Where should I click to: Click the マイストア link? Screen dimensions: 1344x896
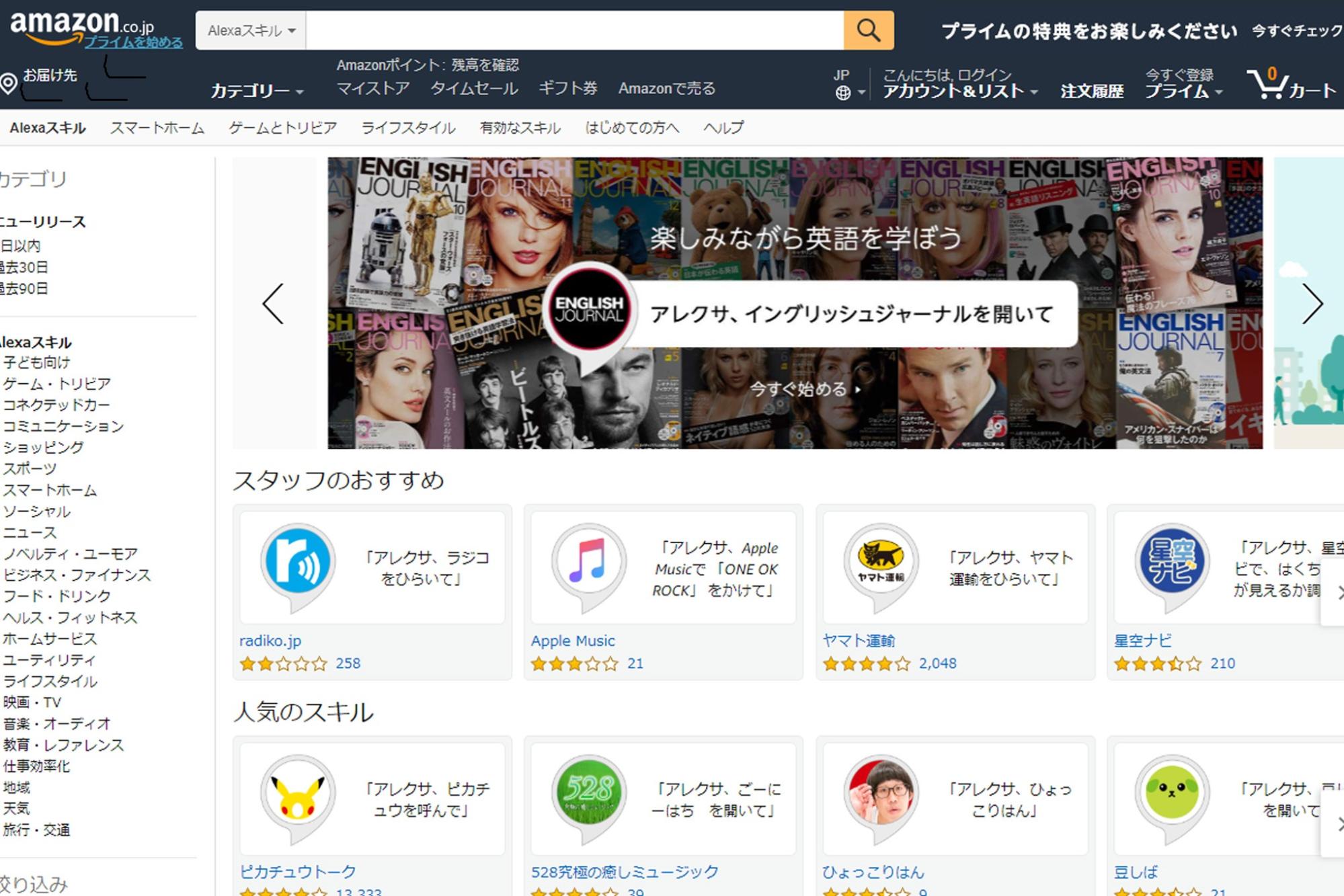373,89
